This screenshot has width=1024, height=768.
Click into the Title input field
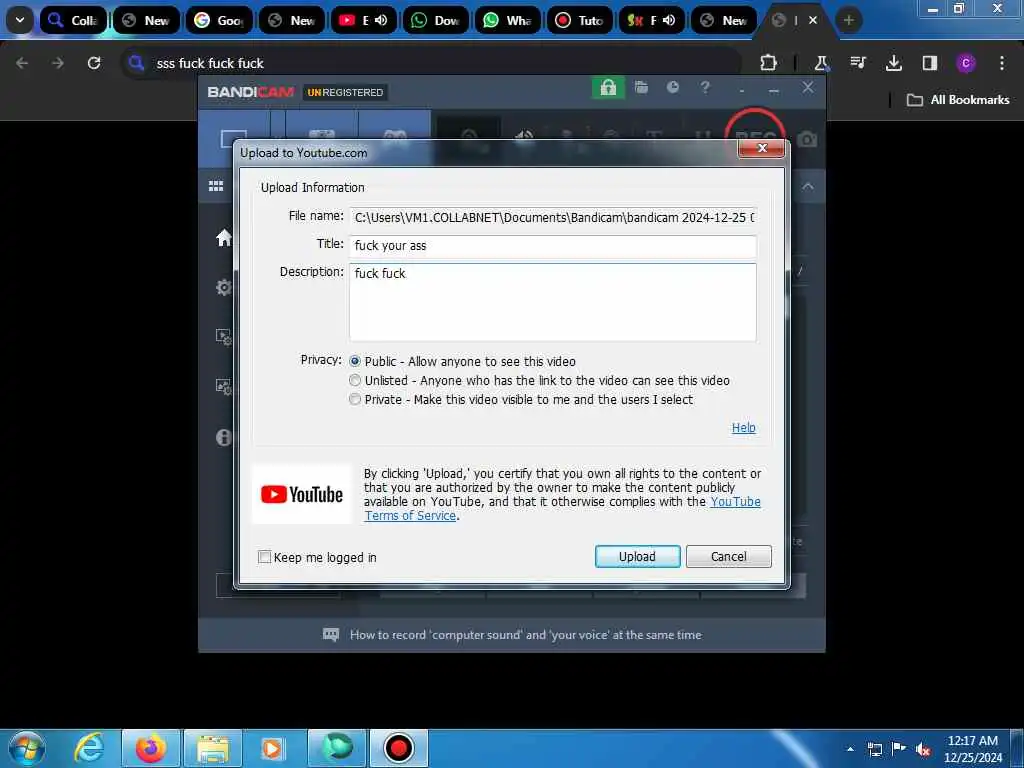(x=553, y=246)
